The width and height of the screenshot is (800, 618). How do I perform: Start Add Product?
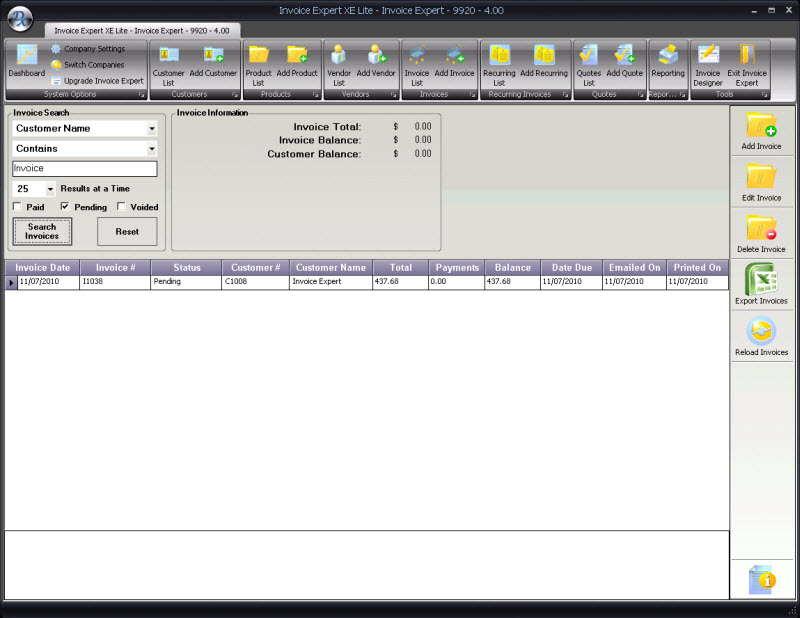pos(297,61)
